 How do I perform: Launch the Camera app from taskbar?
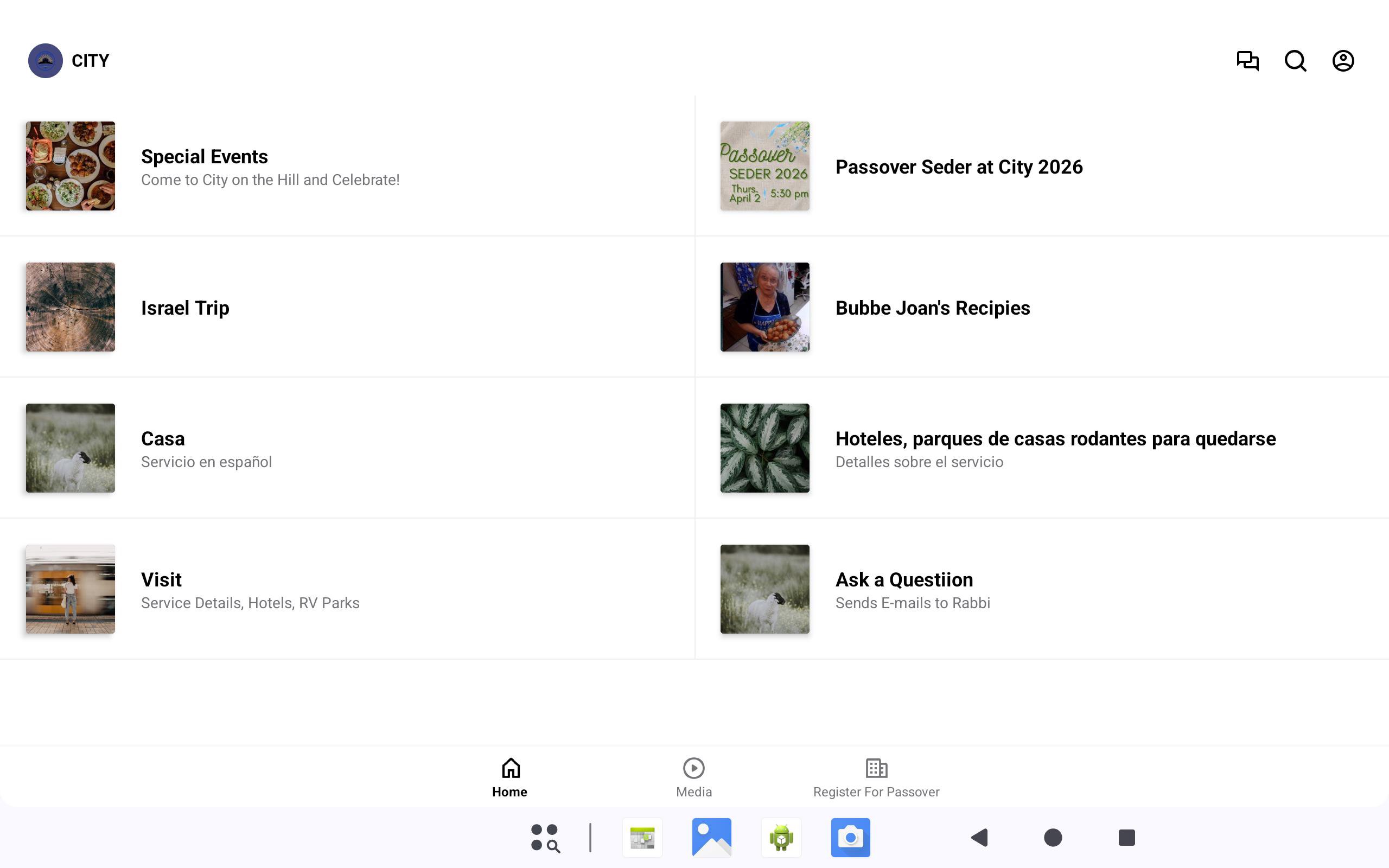pos(850,838)
